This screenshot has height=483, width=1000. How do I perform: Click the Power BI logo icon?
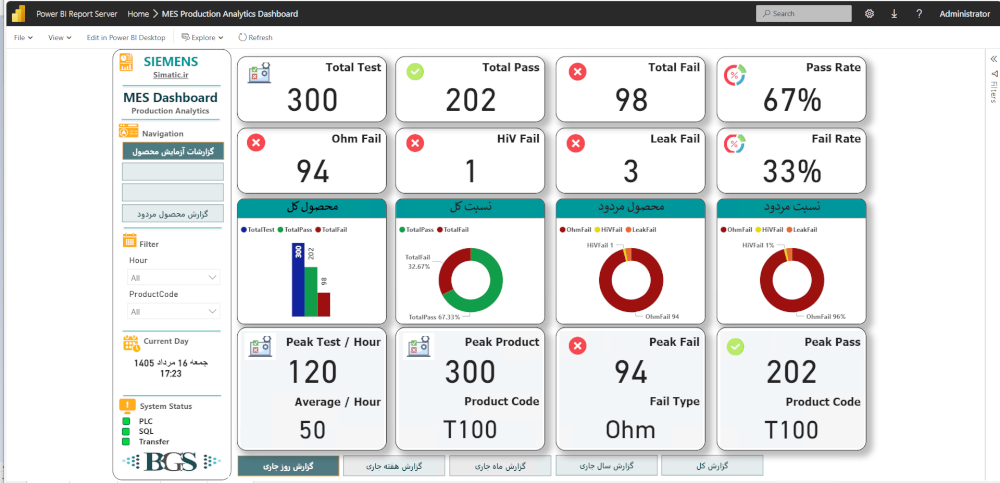point(18,13)
